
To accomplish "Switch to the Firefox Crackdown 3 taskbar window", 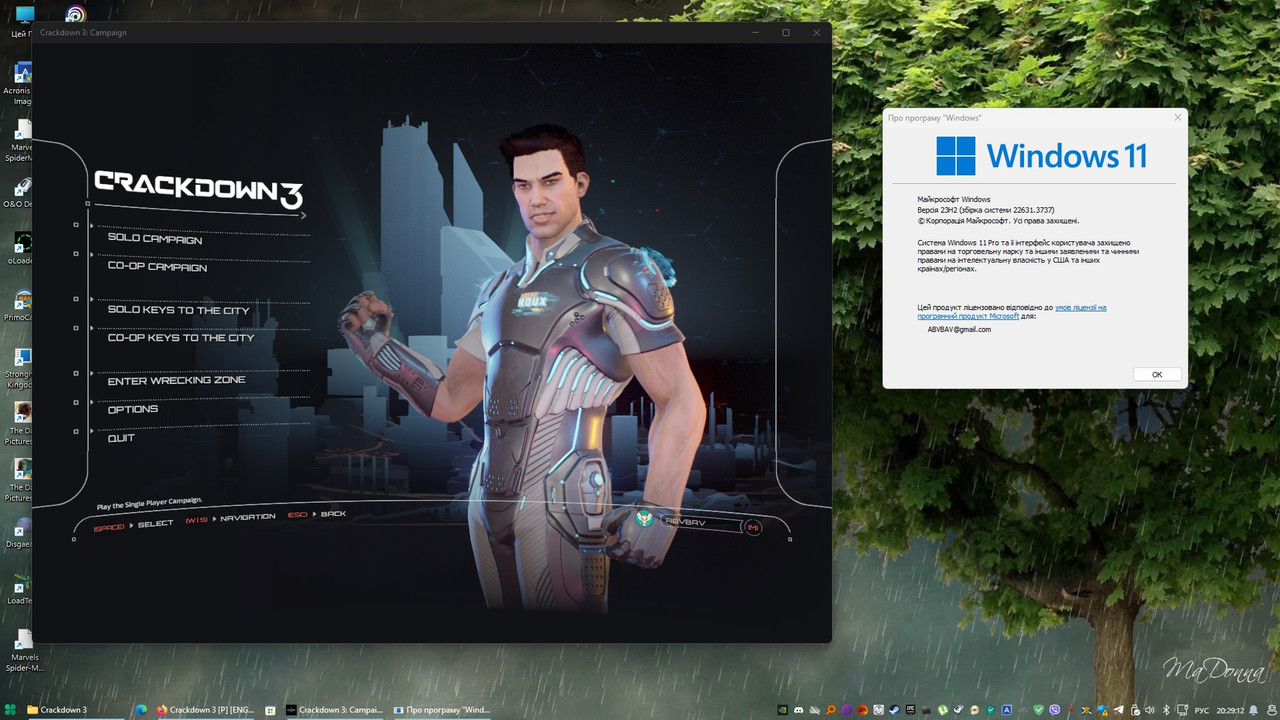I will pyautogui.click(x=205, y=710).
